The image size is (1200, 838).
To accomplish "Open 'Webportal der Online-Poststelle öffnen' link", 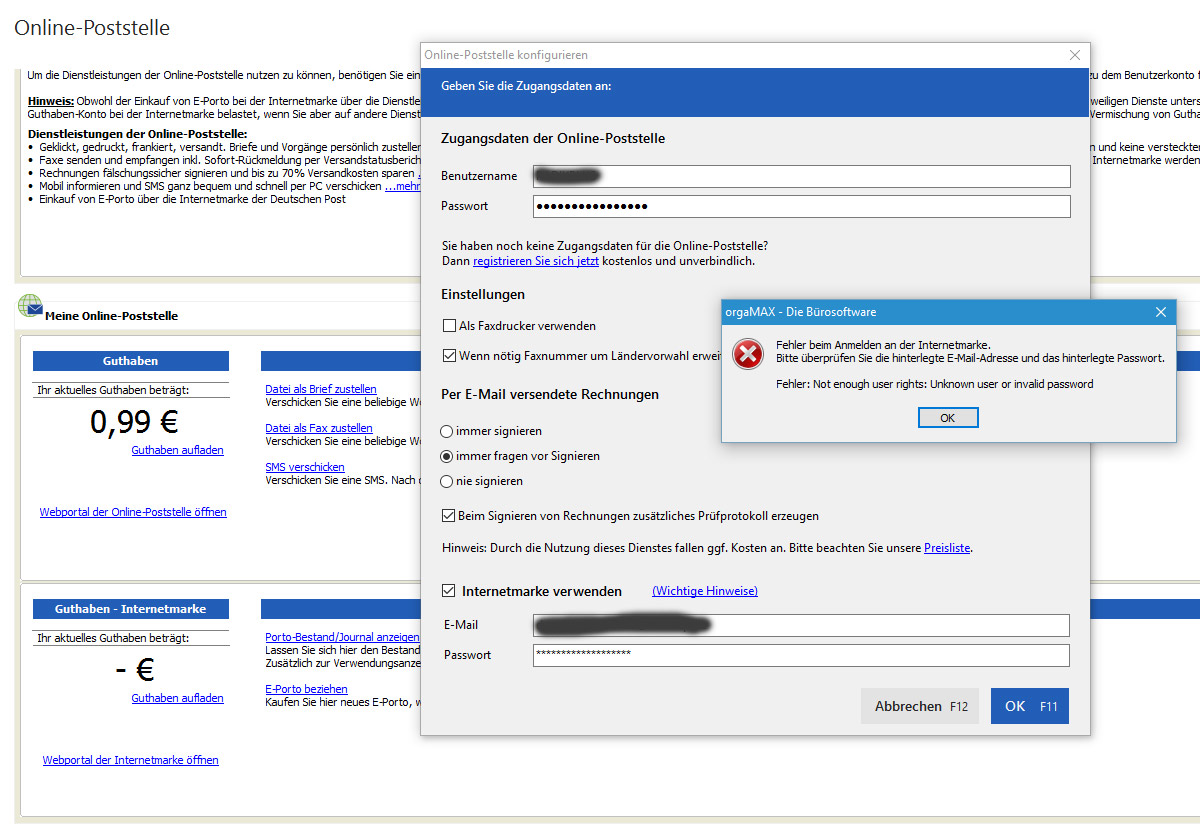I will tap(133, 512).
